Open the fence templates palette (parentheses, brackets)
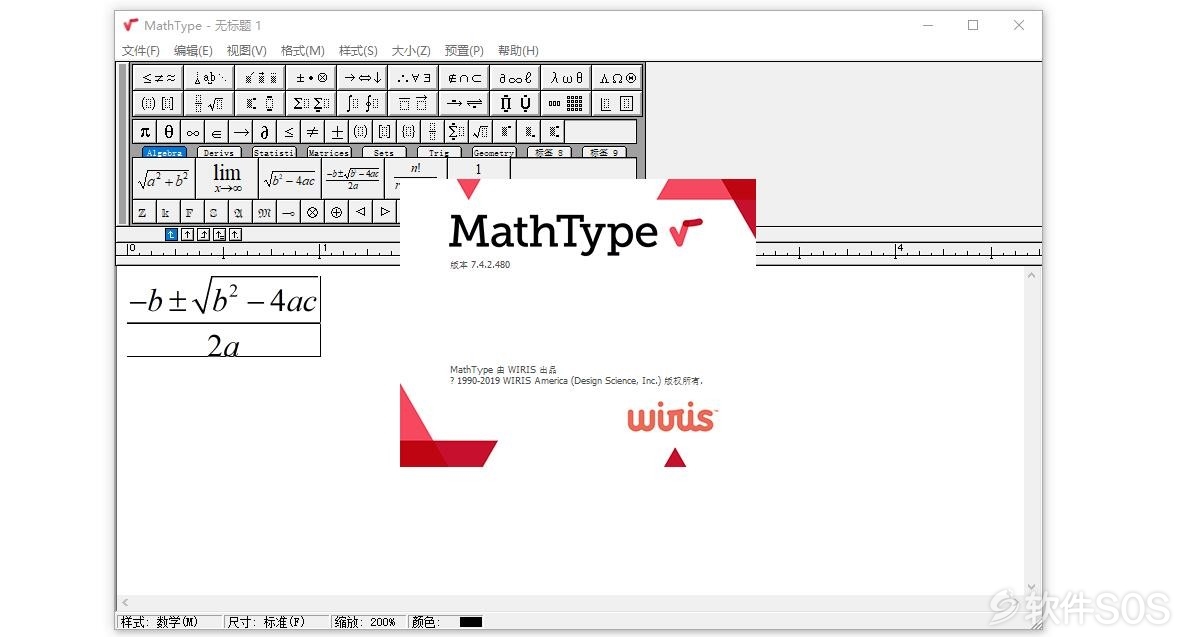The image size is (1187, 637). 158,103
